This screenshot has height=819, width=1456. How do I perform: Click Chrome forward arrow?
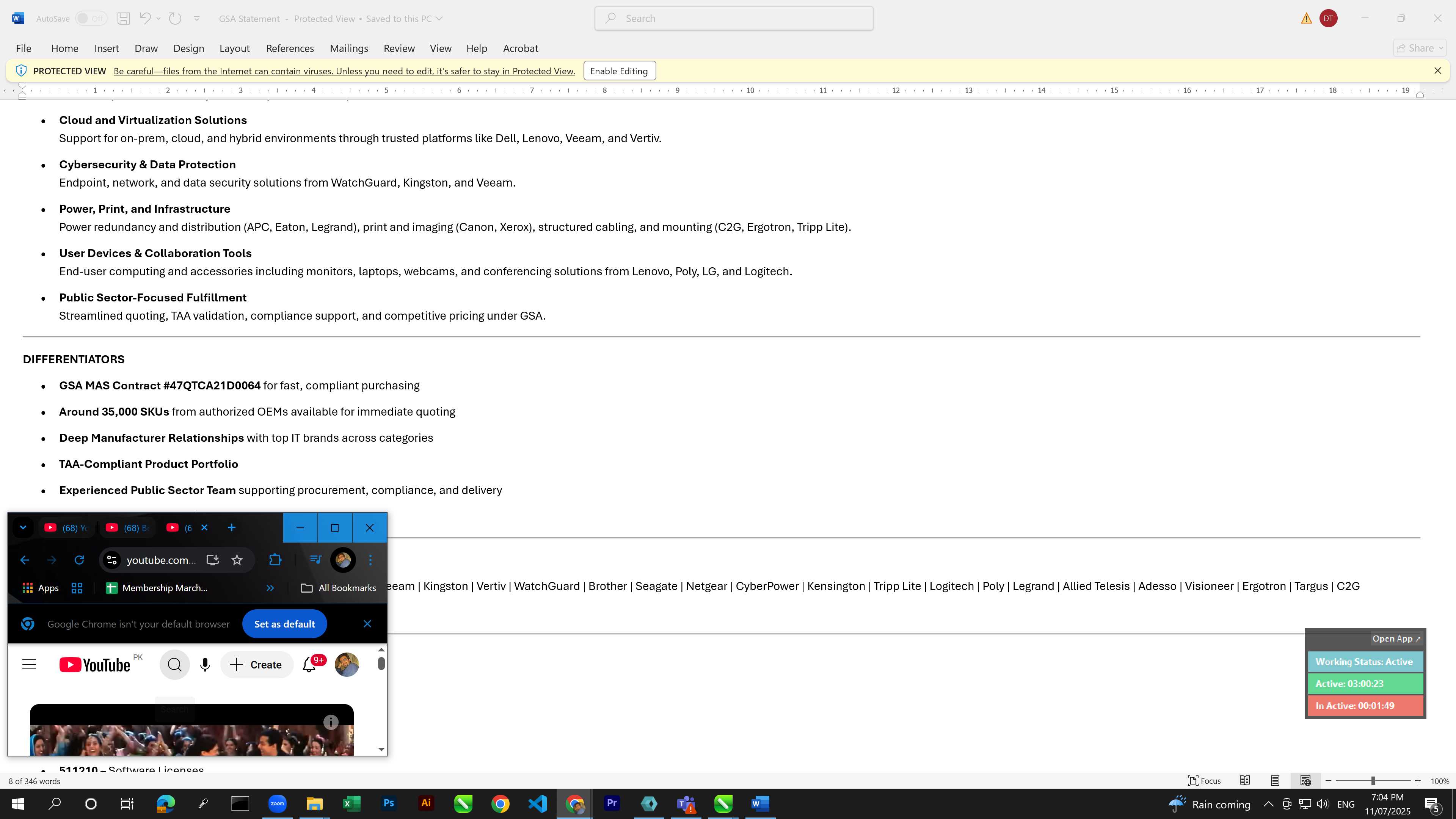coord(52,560)
